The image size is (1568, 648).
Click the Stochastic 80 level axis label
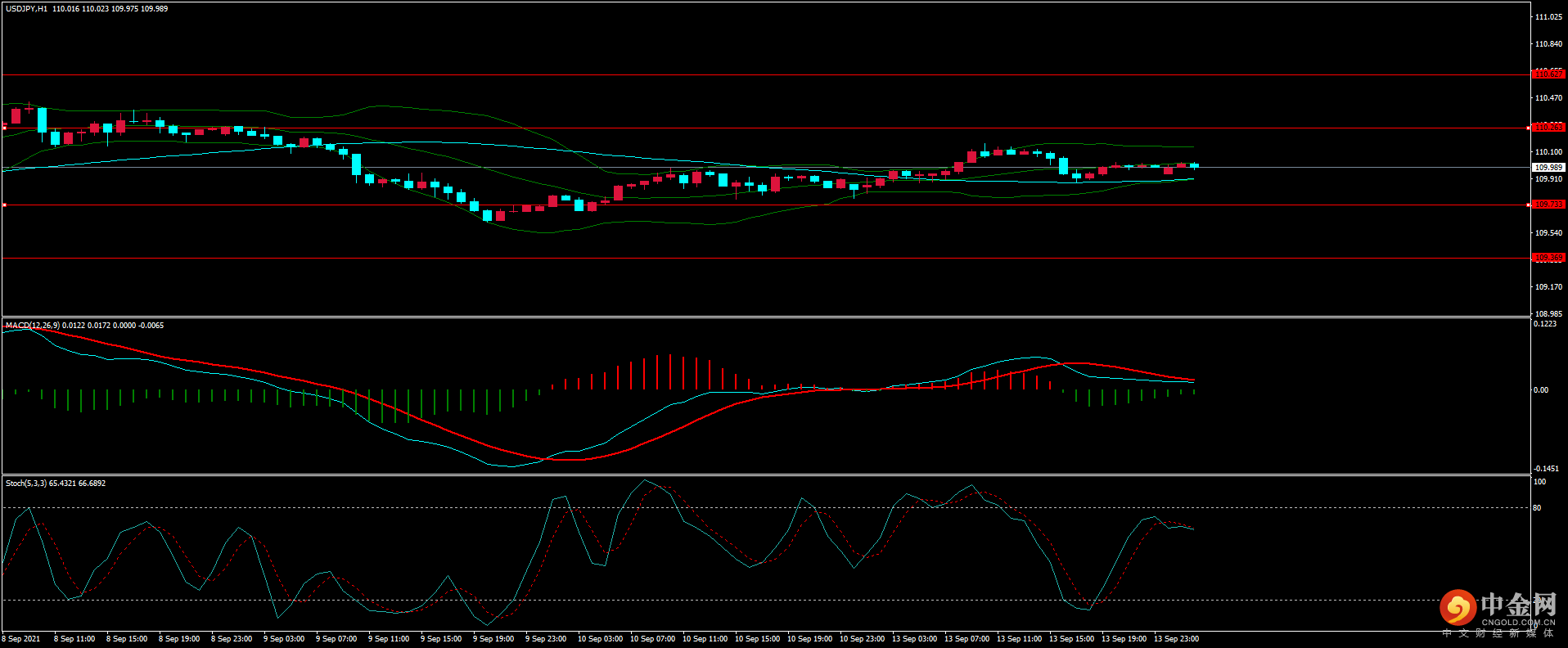[x=1537, y=508]
